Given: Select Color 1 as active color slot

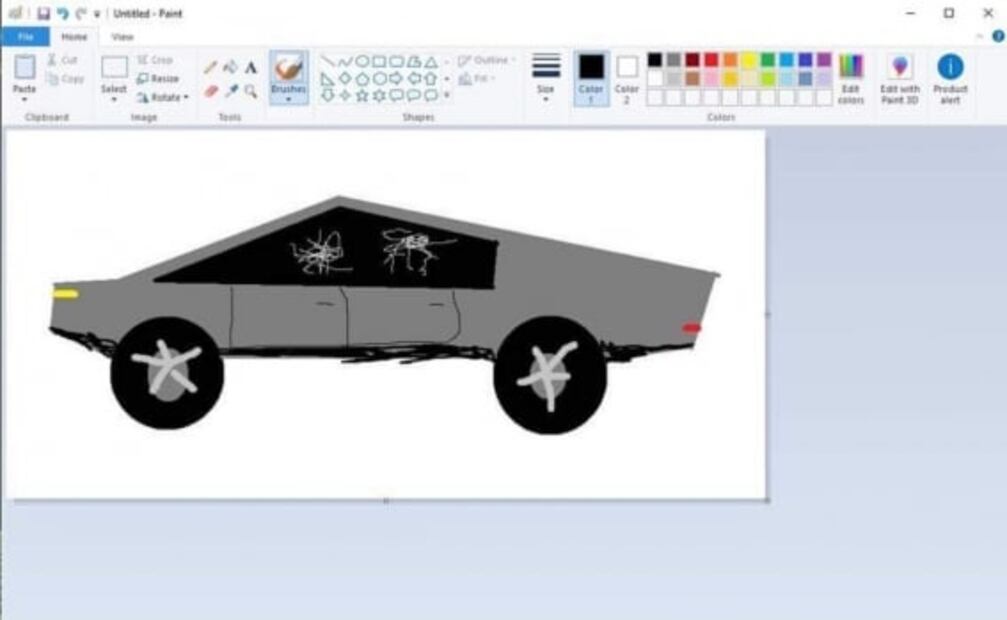Looking at the screenshot, I should pyautogui.click(x=591, y=77).
